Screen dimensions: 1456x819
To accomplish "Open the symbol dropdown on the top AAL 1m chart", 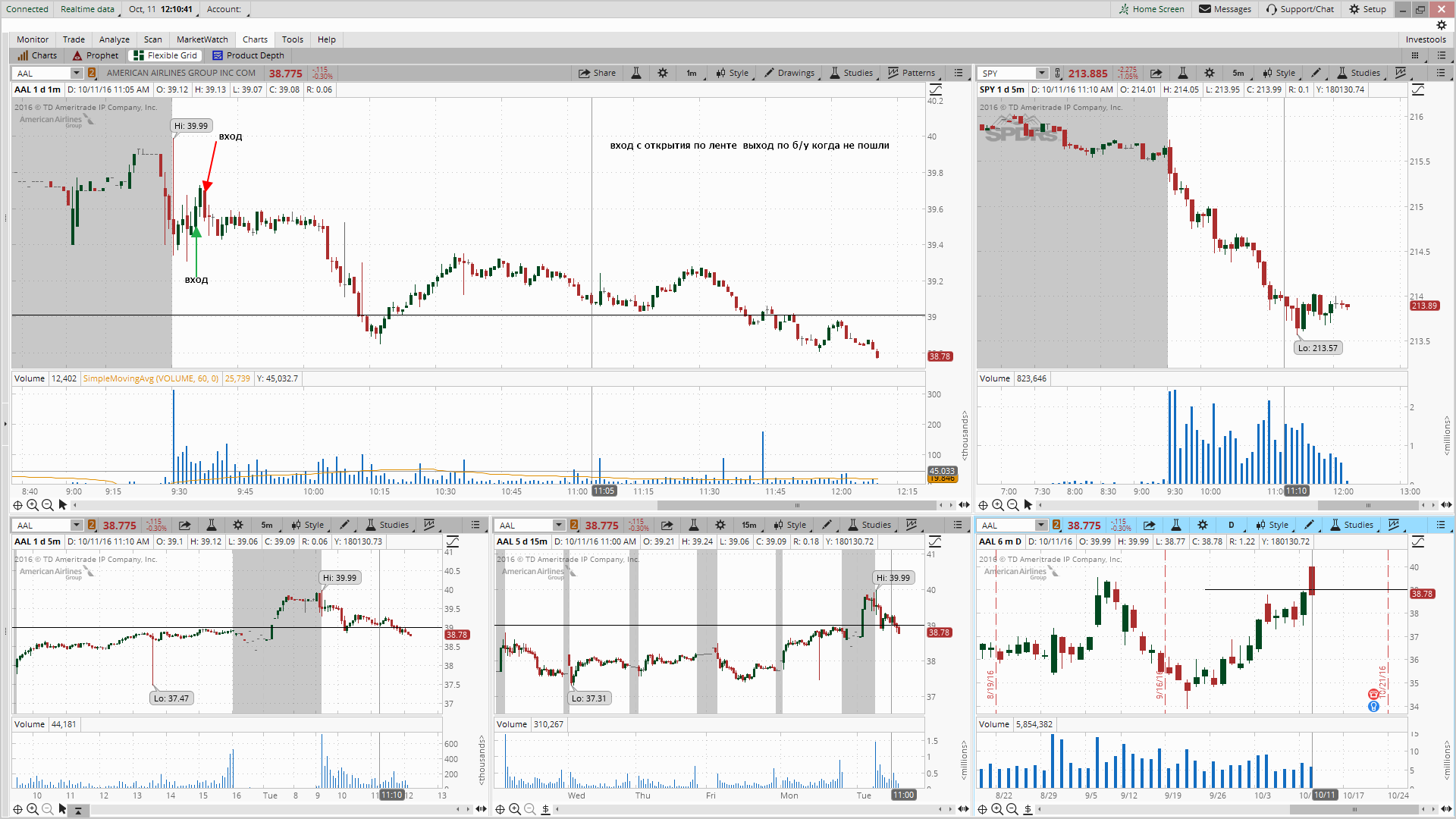I will click(76, 73).
